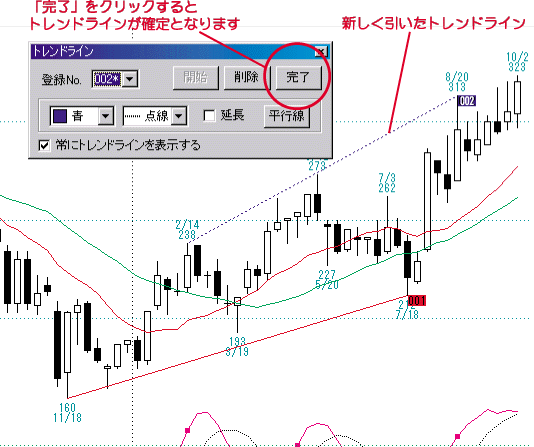Screen dimensions: 534x447
Task: Close the トレンドライン dialog
Action: [x=321, y=52]
